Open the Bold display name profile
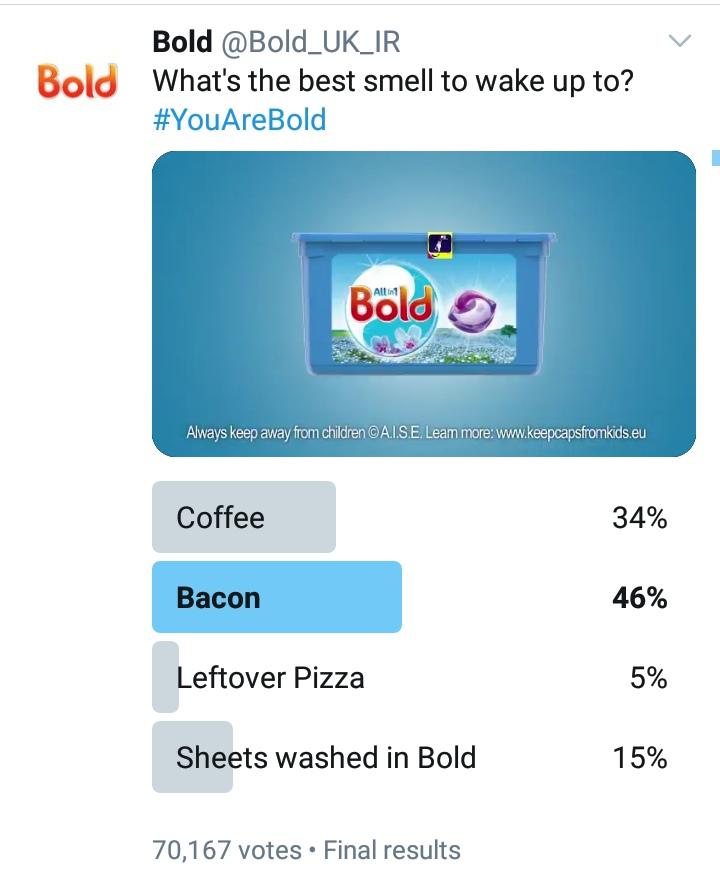This screenshot has height=883, width=720. point(182,41)
